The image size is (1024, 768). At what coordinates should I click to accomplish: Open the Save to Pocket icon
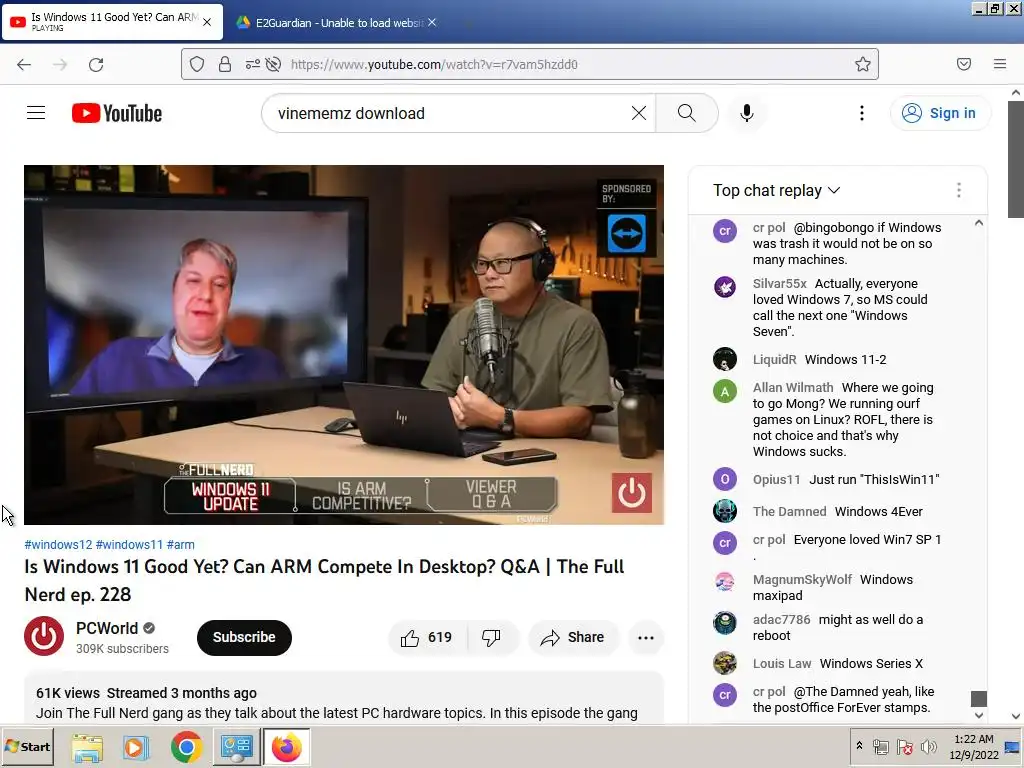(x=963, y=64)
